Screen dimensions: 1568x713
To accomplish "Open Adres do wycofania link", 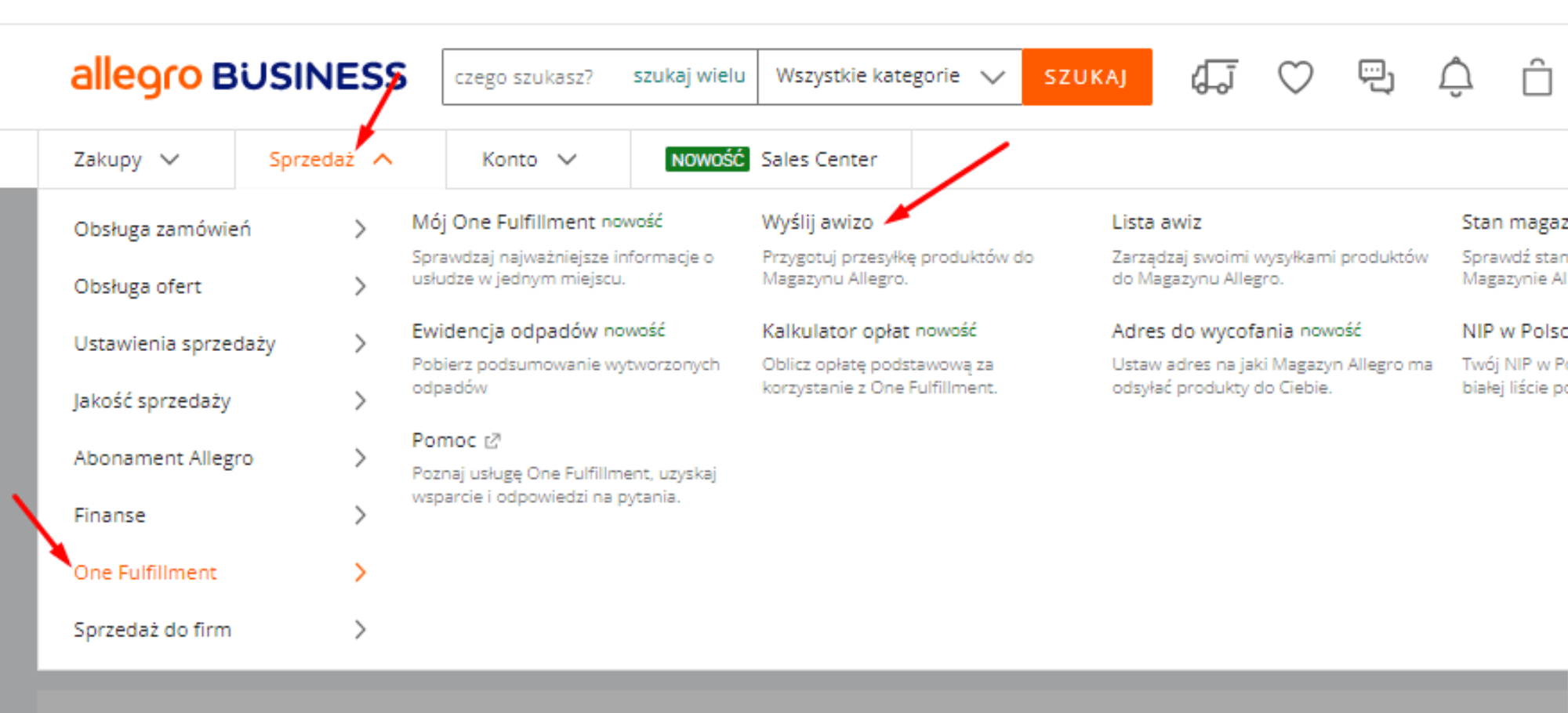I will (x=1203, y=331).
